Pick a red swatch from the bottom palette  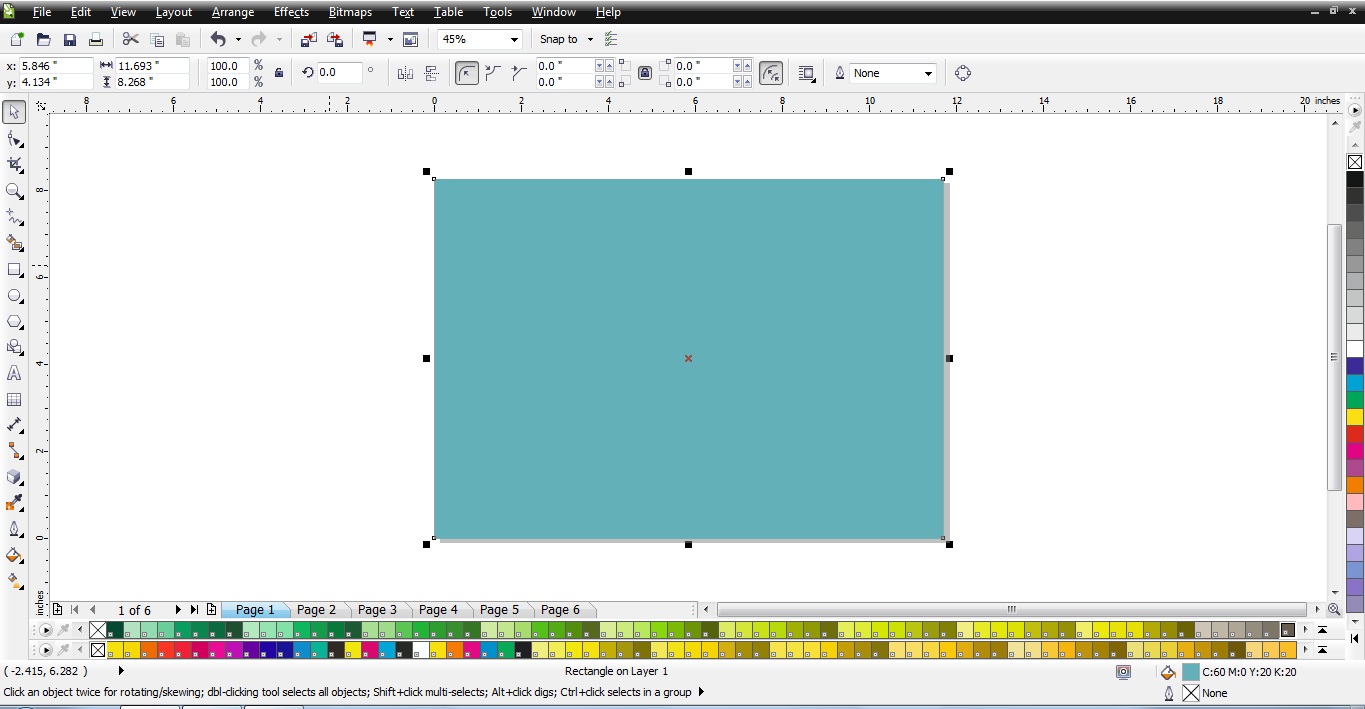pos(175,649)
